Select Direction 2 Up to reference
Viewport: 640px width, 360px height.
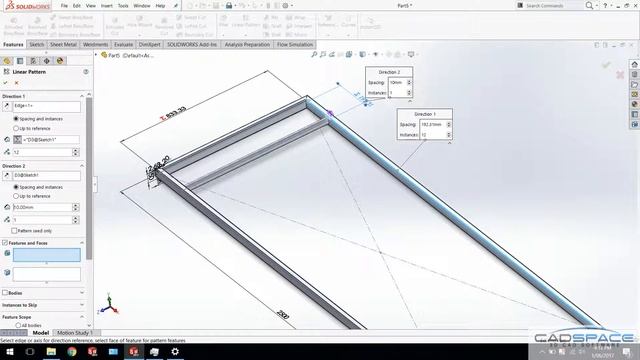tap(16, 196)
